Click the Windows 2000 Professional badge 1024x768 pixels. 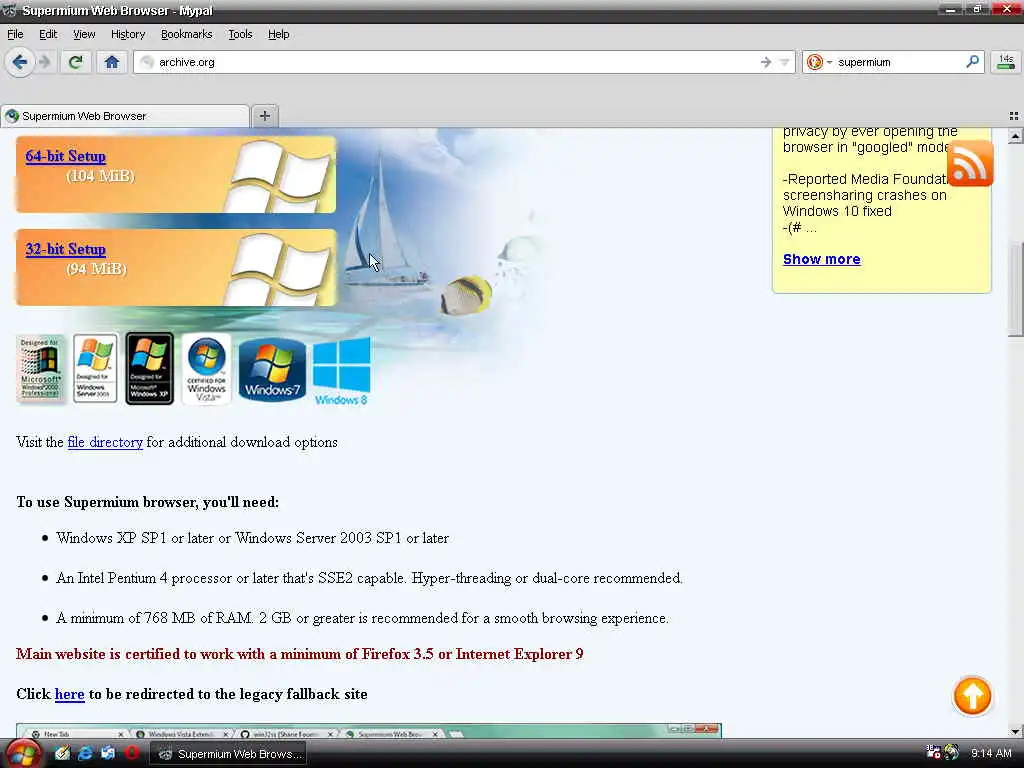(40, 369)
